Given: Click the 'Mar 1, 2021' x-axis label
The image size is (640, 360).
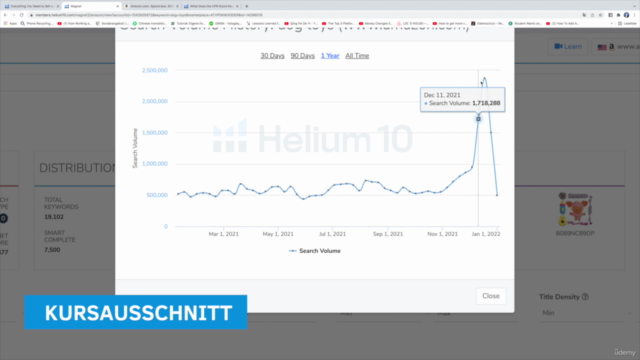Looking at the screenshot, I should point(224,234).
